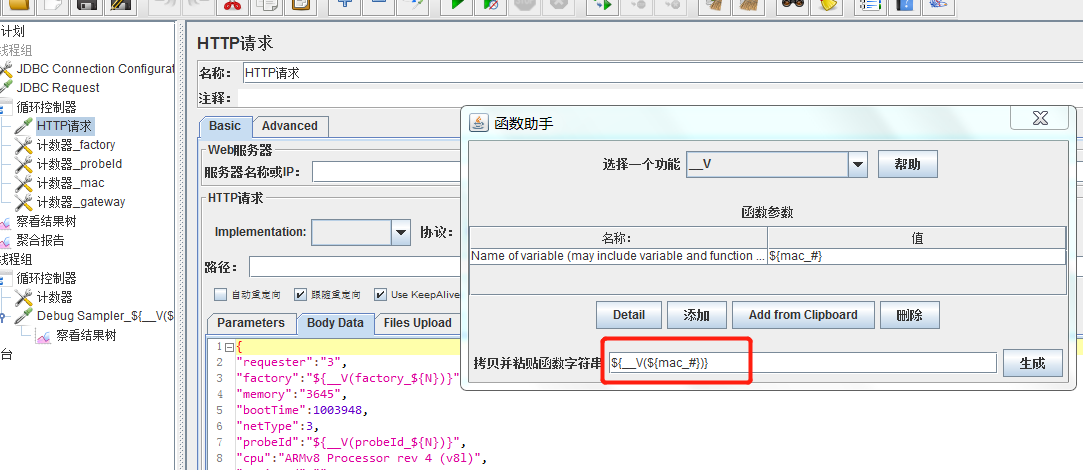The width and height of the screenshot is (1083, 470).
Task: Click the 名称 name input field
Action: [662, 73]
